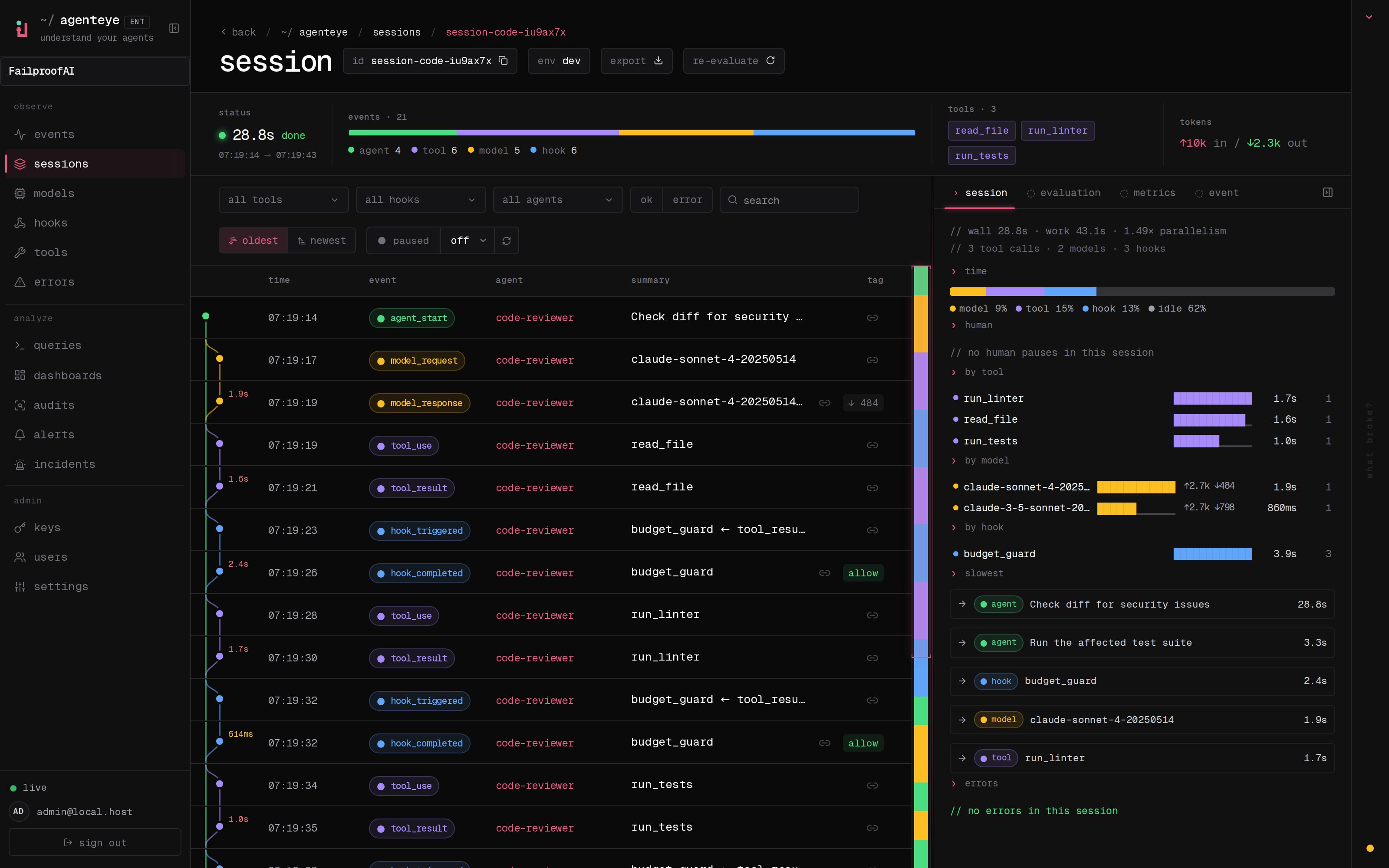The image size is (1389, 868).
Task: Click the link icon on the agent_start row
Action: tap(872, 317)
